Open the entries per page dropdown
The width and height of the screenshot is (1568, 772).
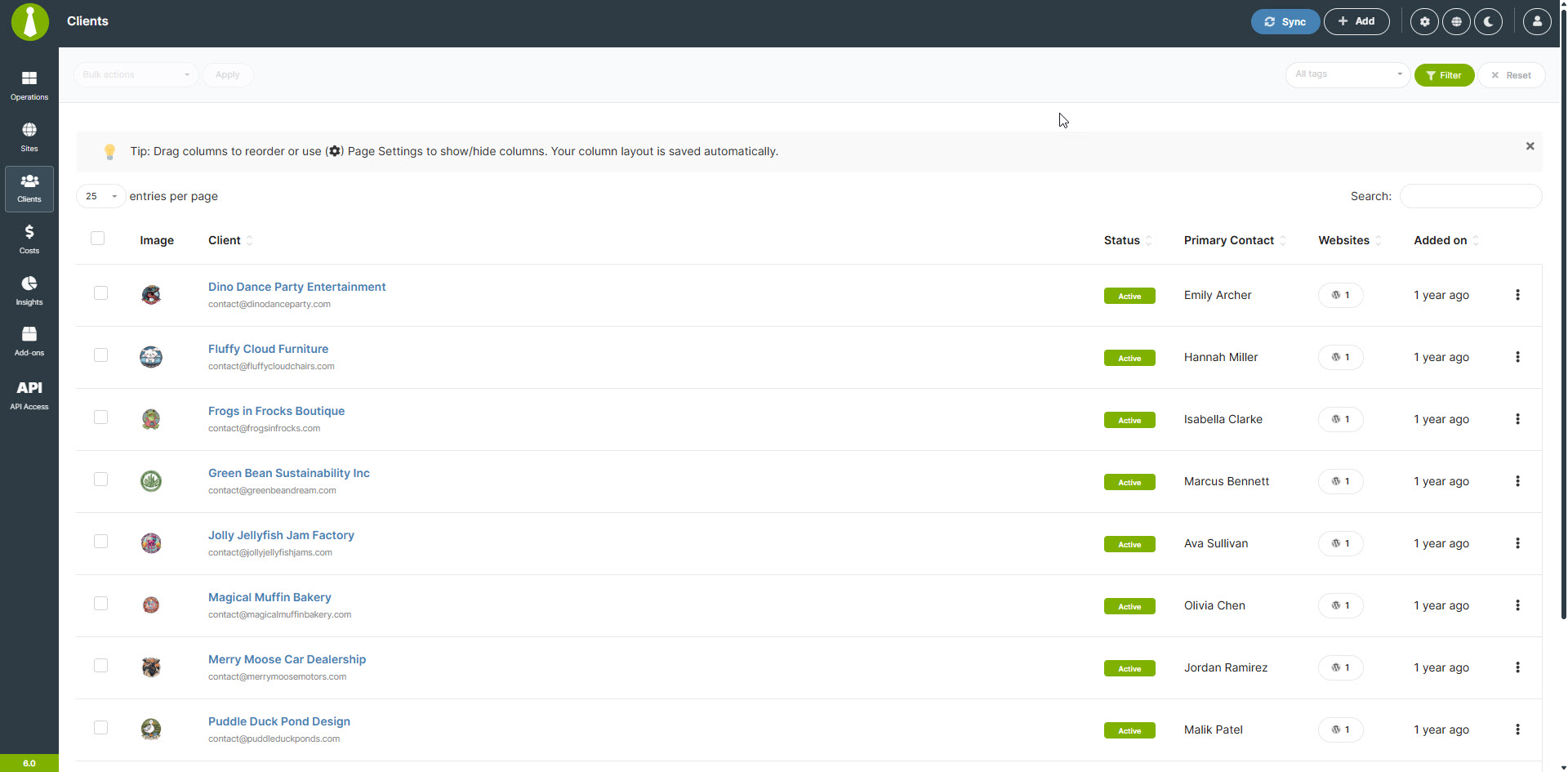[101, 196]
